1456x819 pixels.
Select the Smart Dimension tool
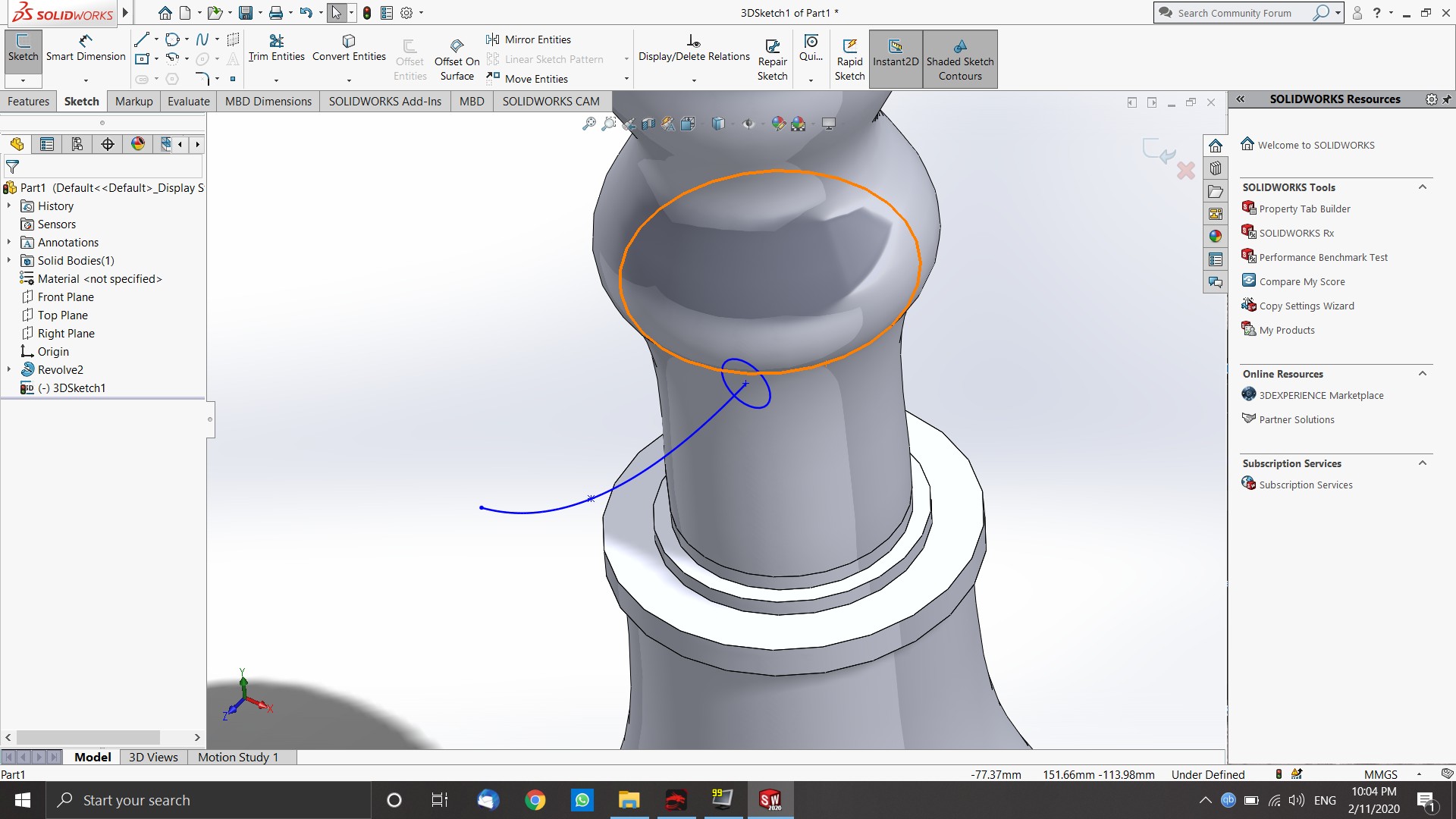(x=85, y=48)
